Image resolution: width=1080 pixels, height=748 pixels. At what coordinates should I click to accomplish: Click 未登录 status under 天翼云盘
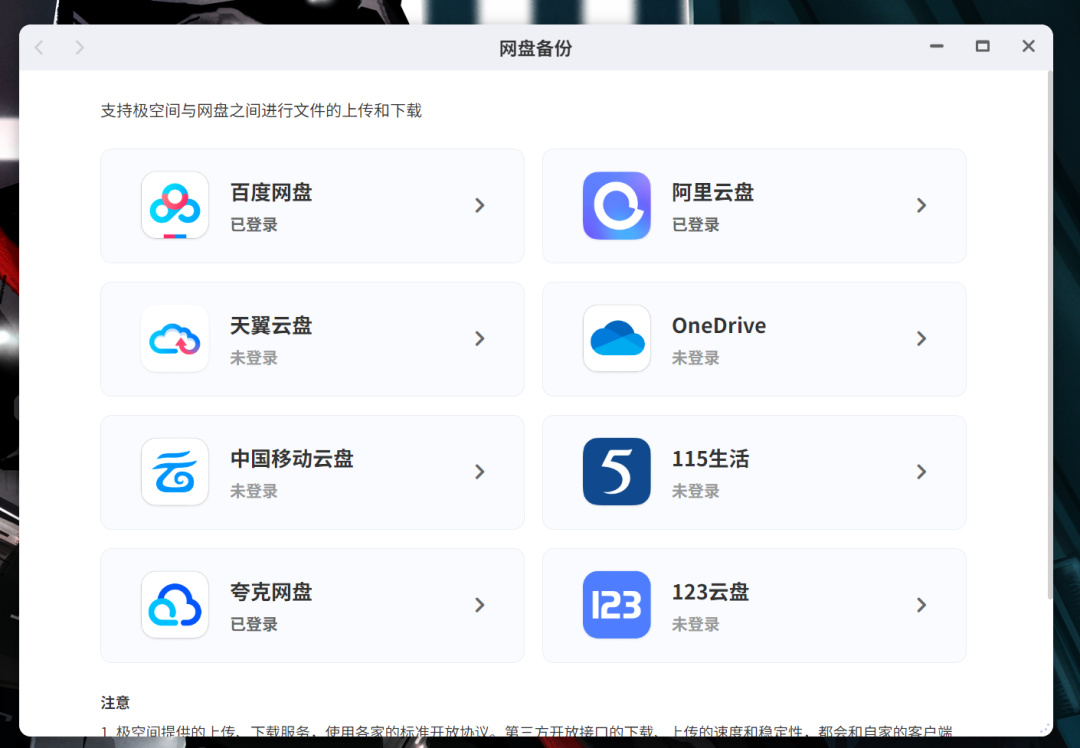click(254, 358)
